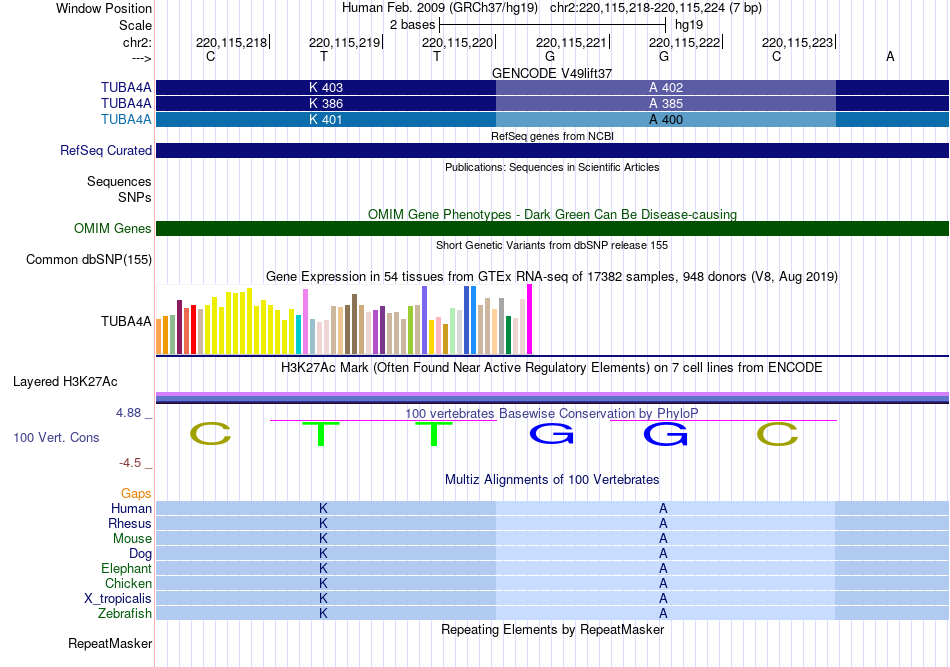Click the Zebrafish alignment row label

[x=125, y=613]
